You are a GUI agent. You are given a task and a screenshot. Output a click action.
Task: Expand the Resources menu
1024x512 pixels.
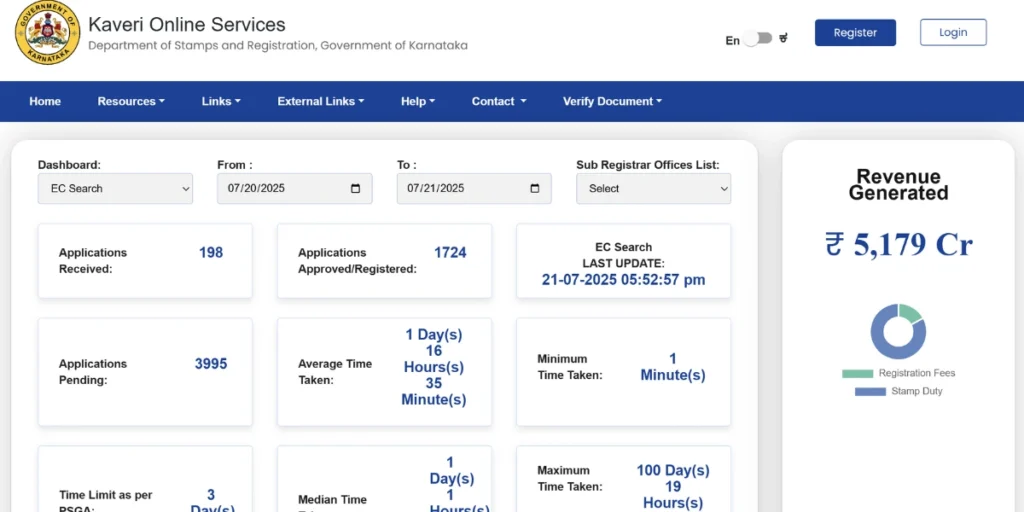(x=131, y=101)
